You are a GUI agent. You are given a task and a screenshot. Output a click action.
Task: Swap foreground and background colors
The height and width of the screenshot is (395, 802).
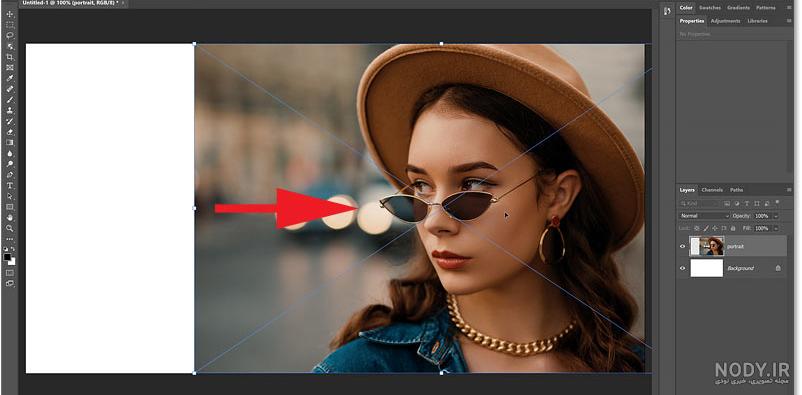13,249
